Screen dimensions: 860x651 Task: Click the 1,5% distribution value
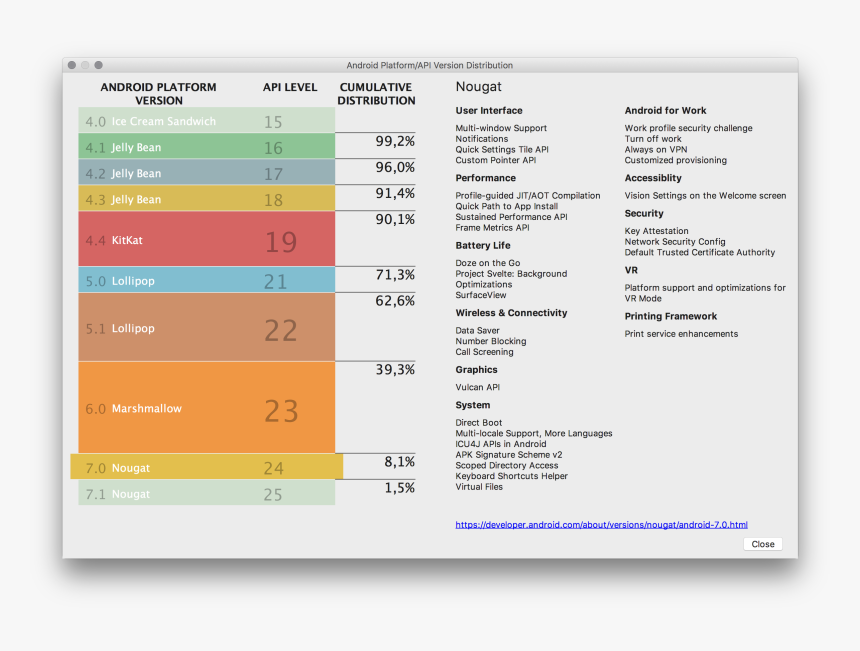point(399,488)
